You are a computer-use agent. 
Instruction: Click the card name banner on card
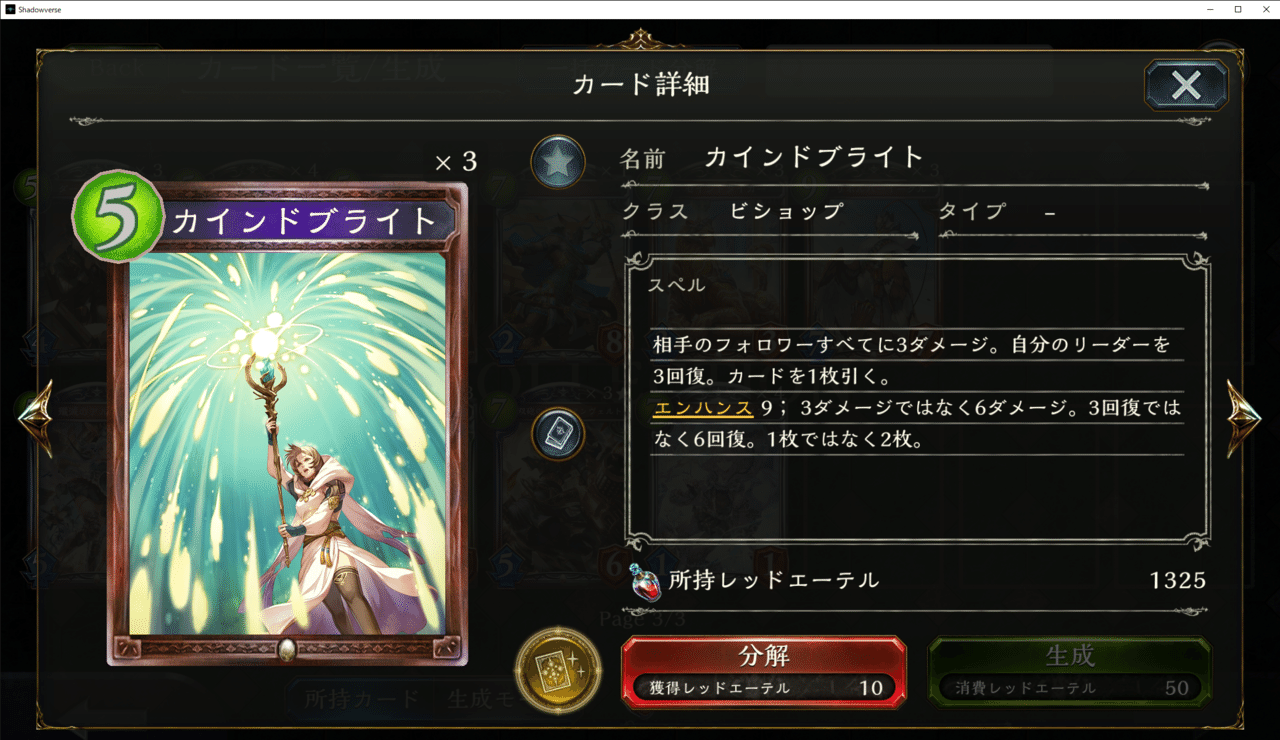point(305,221)
